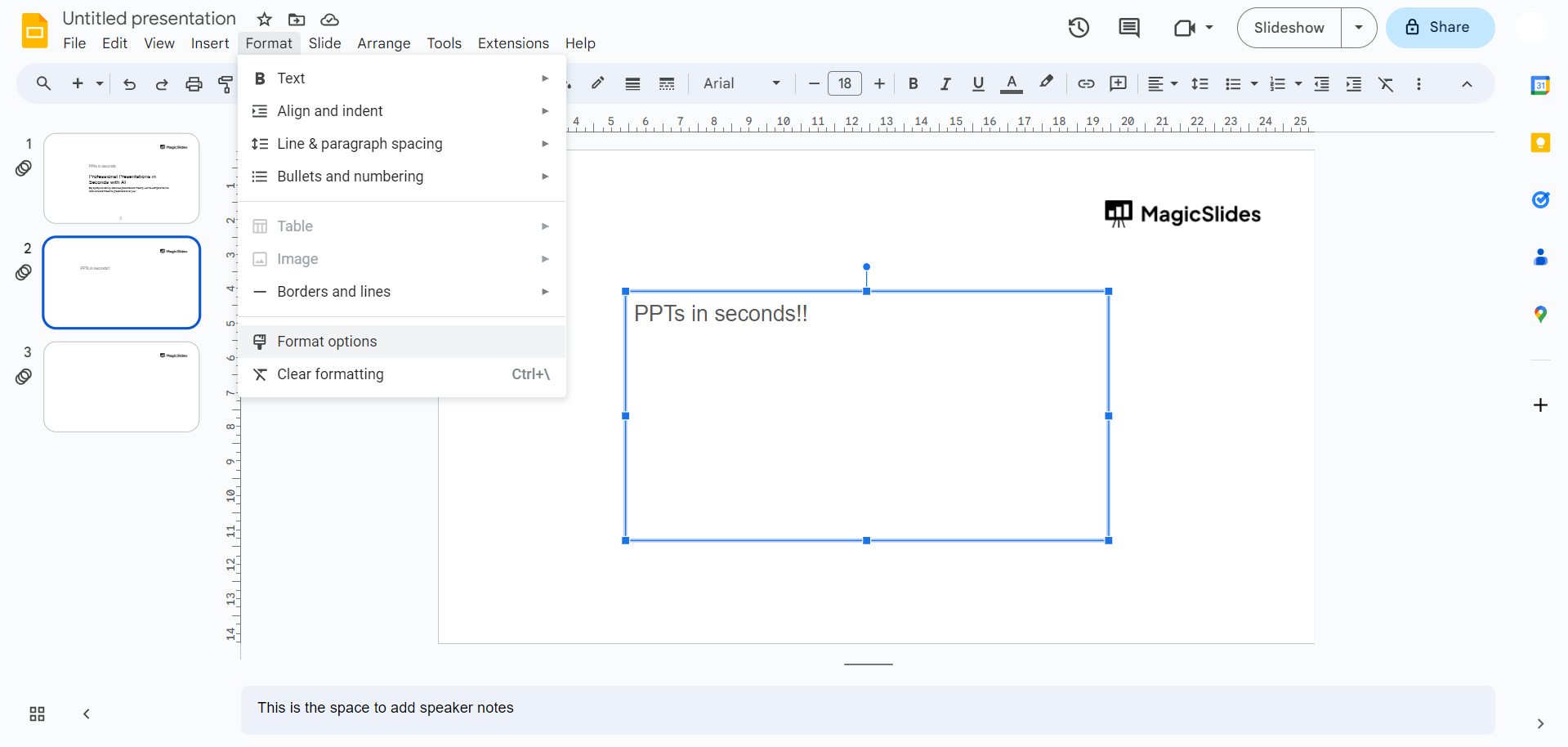Open the Arial font dropdown
1568x747 pixels.
(x=741, y=83)
